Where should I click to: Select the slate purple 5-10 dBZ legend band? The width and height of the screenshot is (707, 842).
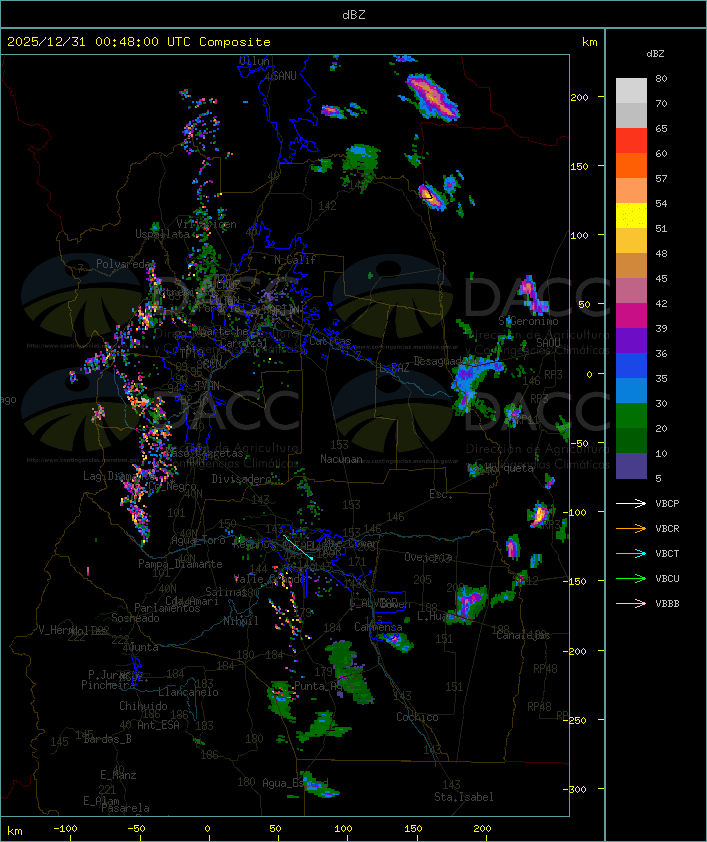631,466
